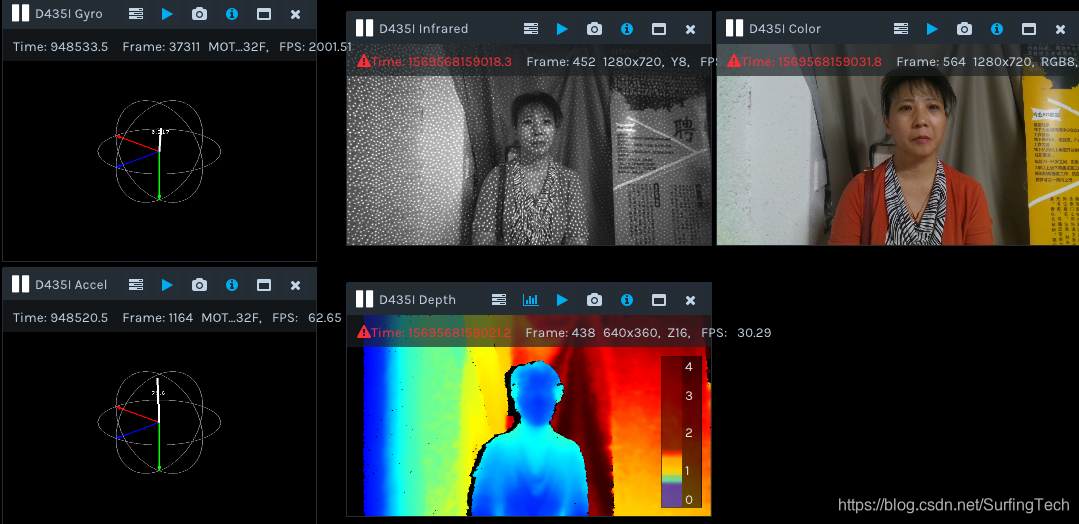The width and height of the screenshot is (1079, 524).
Task: Click the 'D435I Accel' window title
Action: 71,284
